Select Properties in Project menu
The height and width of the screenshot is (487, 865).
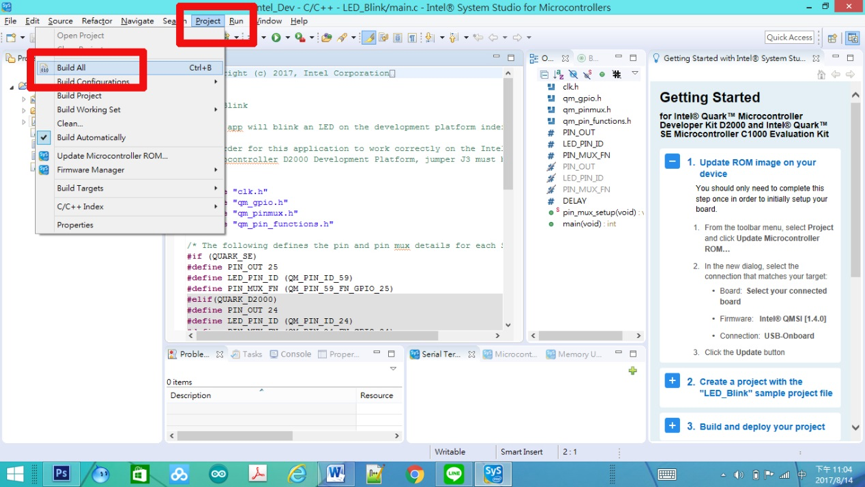coord(131,225)
